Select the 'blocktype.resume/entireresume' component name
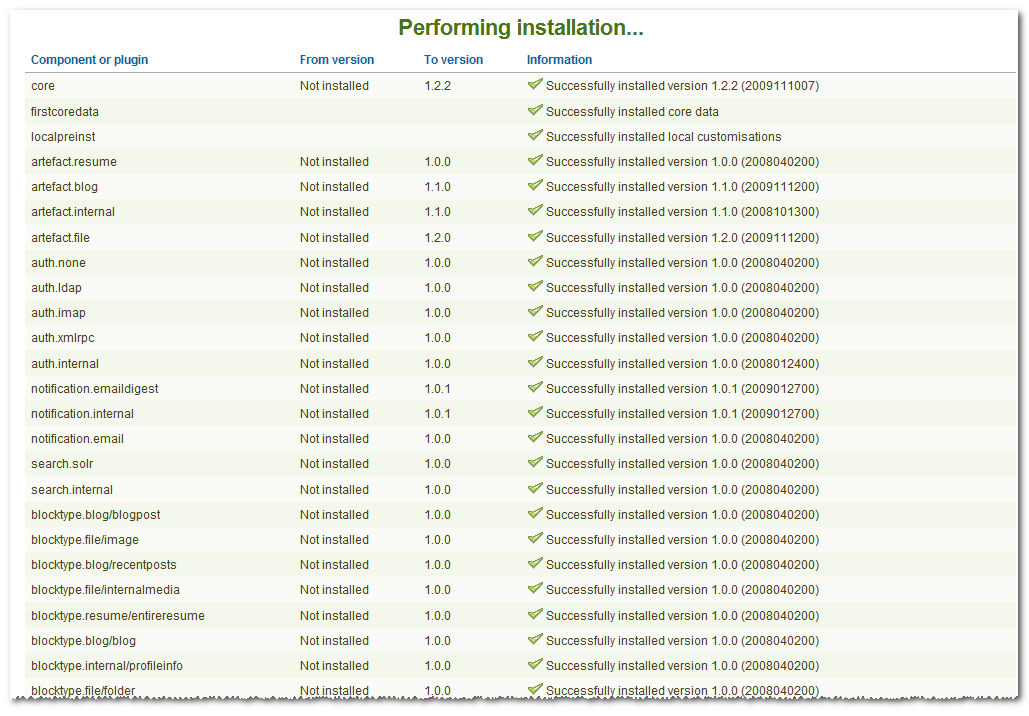The width and height of the screenshot is (1029, 716). [x=118, y=616]
